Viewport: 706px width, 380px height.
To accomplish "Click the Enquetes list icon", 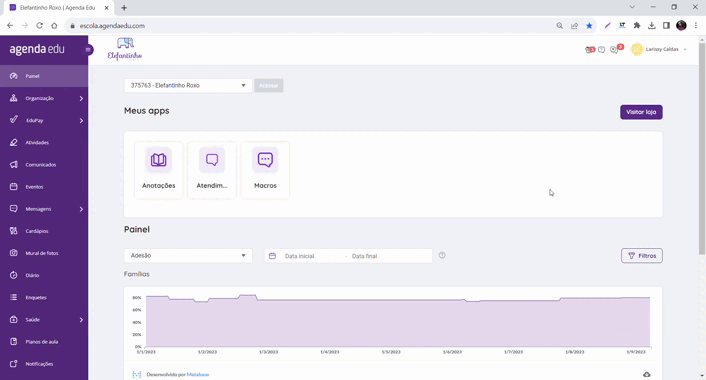I will (14, 297).
